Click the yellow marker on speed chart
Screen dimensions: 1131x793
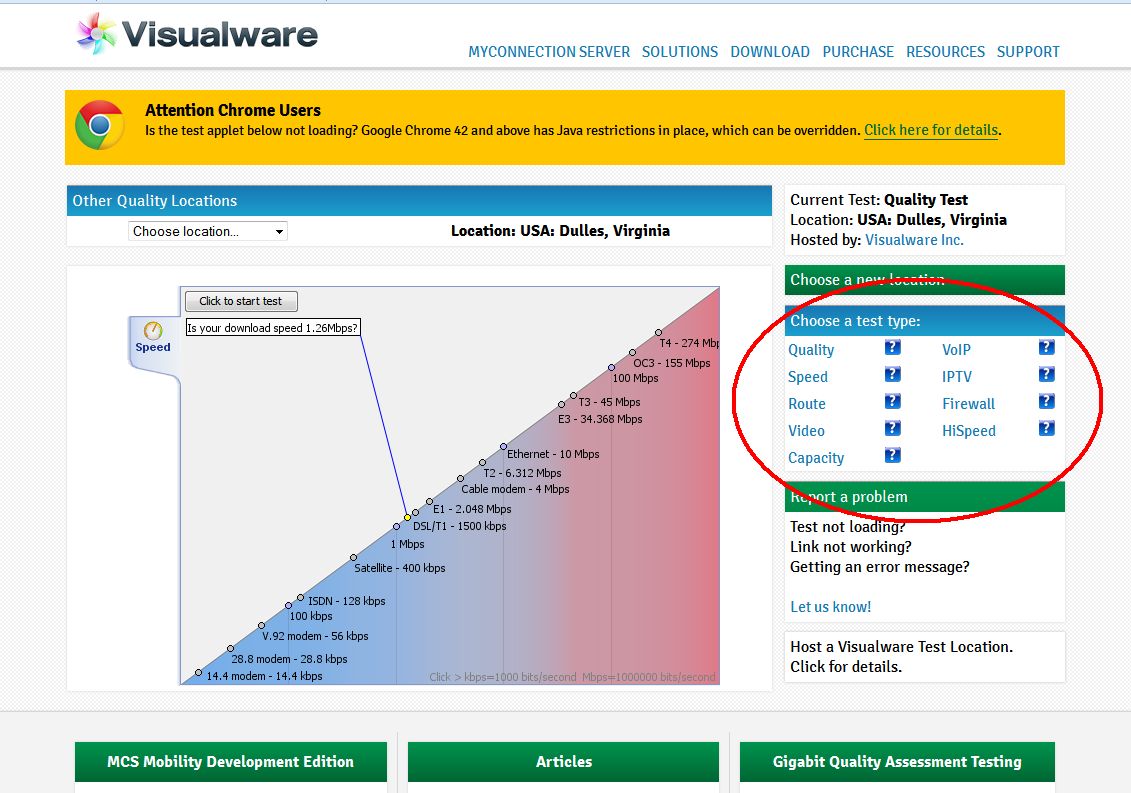tap(407, 517)
